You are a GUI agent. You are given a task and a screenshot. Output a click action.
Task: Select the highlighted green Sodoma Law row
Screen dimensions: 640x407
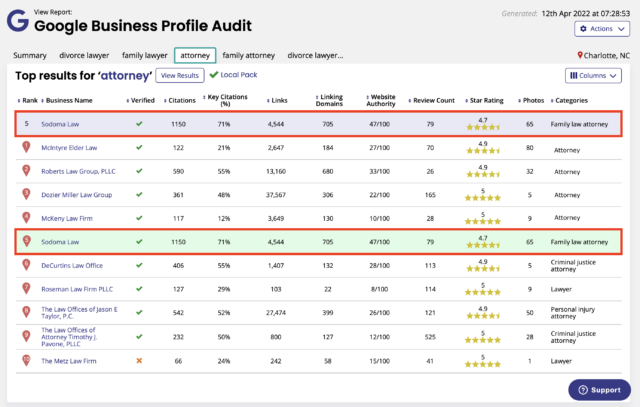pos(320,242)
